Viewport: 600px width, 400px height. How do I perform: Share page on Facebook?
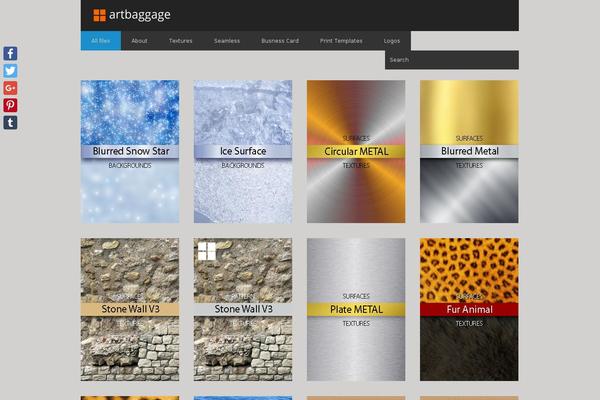click(10, 53)
